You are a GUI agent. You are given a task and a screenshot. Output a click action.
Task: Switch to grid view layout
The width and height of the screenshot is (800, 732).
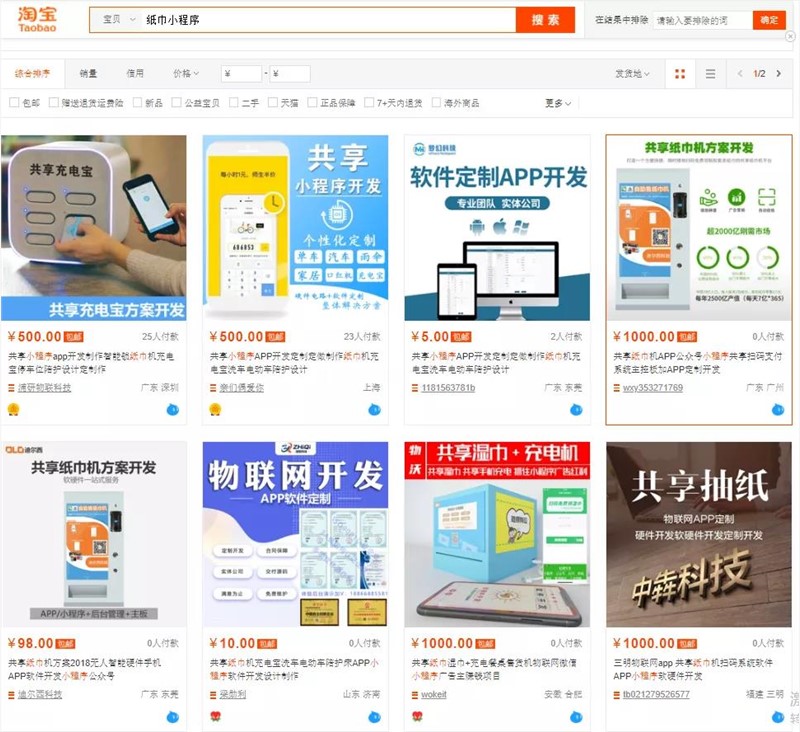tap(680, 74)
